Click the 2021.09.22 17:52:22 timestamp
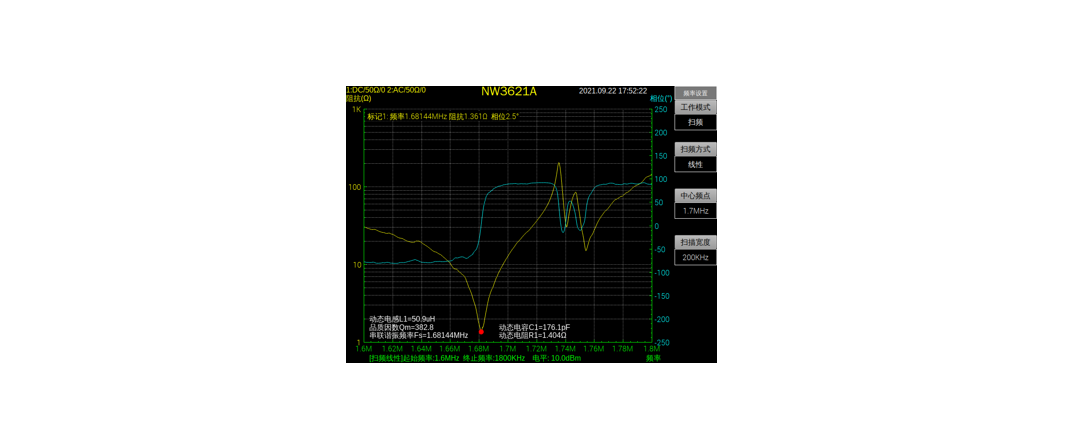 pos(613,91)
